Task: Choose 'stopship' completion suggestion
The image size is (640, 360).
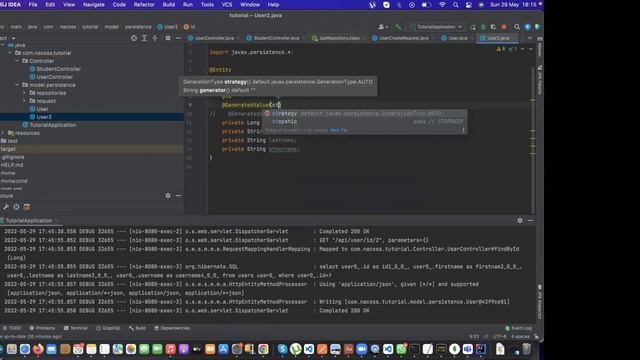Action: click(364, 122)
